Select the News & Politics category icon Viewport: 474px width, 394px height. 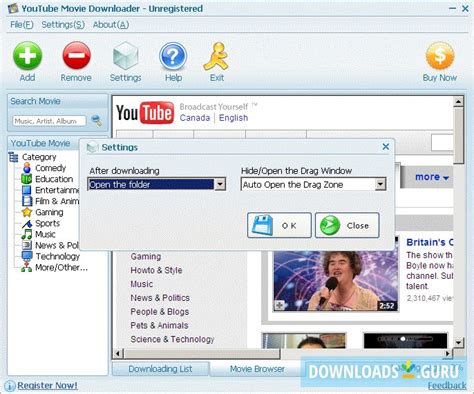(27, 245)
